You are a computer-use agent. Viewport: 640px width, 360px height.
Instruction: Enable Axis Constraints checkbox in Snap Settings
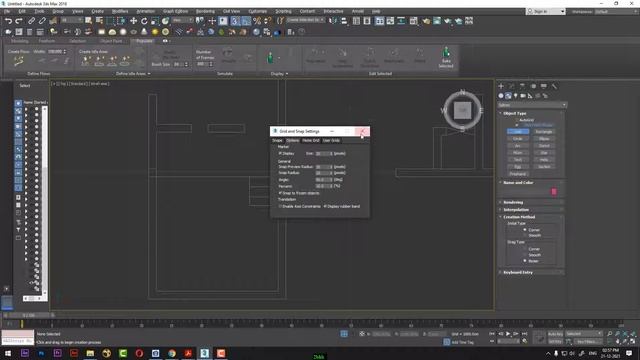coord(280,207)
